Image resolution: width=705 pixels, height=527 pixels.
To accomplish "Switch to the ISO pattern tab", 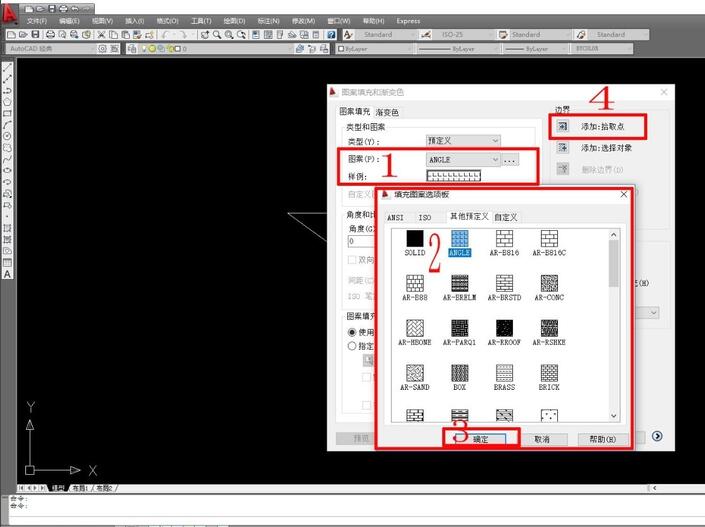I will pyautogui.click(x=425, y=217).
